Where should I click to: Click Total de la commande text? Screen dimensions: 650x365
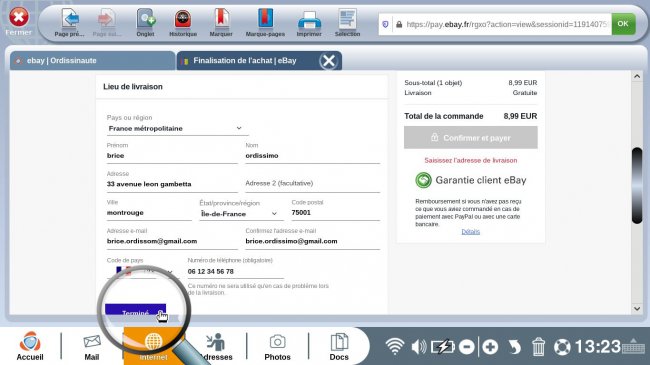click(x=444, y=117)
